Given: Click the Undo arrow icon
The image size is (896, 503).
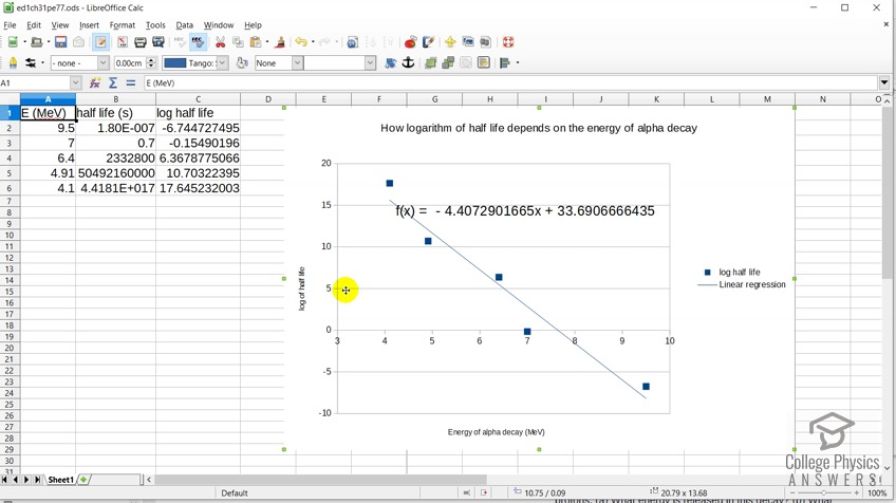Looking at the screenshot, I should [299, 43].
